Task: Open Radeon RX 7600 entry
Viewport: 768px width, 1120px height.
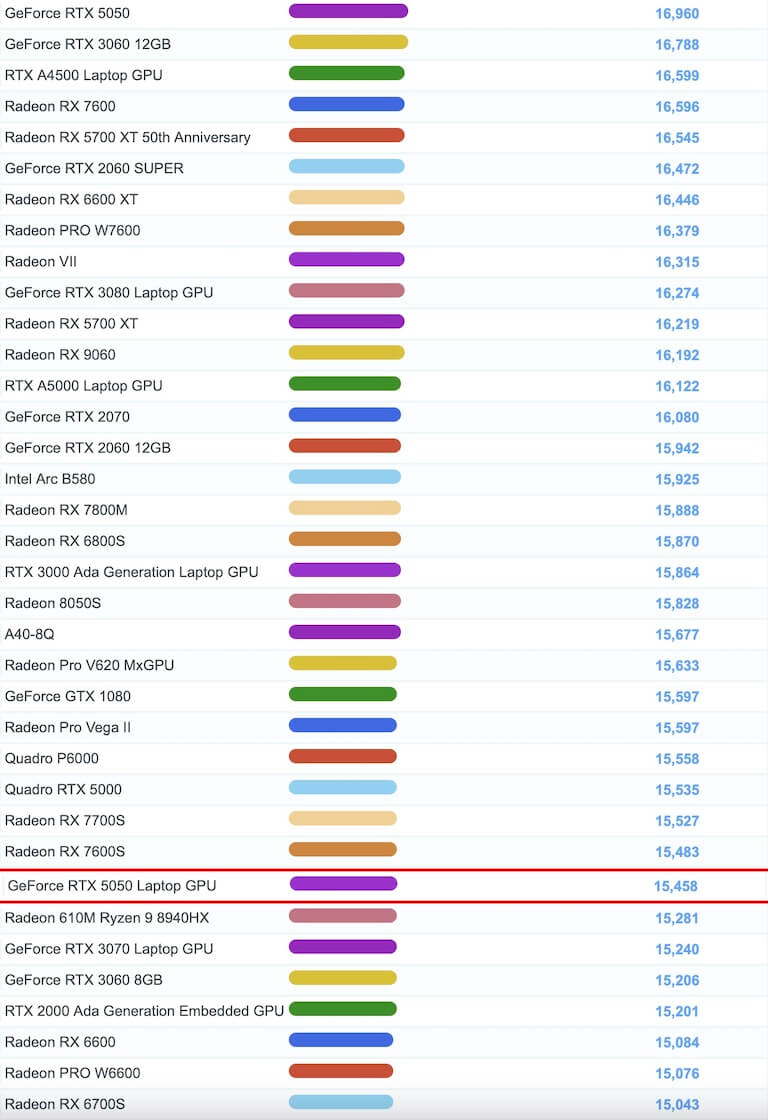Action: tap(60, 106)
